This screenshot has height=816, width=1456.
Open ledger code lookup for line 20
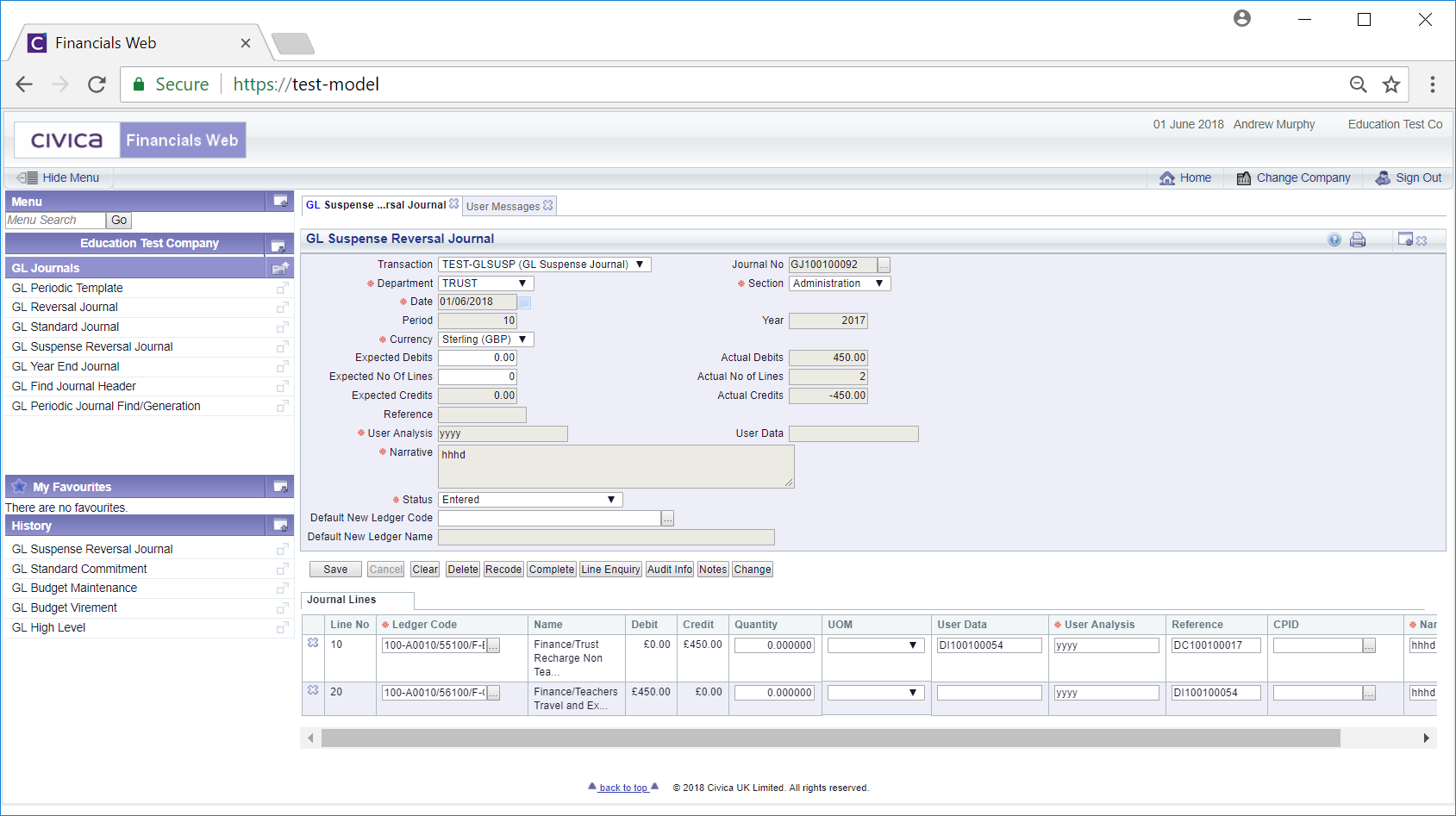493,693
